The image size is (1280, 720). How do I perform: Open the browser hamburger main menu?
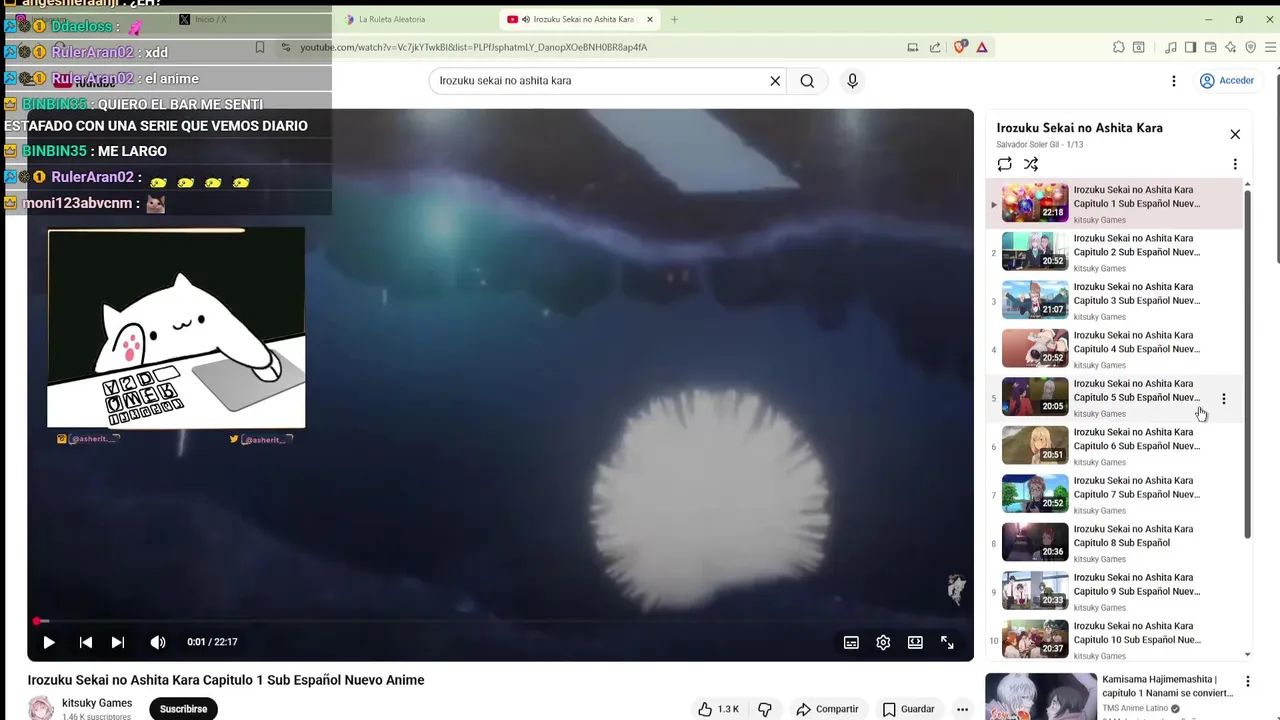pyautogui.click(x=1271, y=47)
